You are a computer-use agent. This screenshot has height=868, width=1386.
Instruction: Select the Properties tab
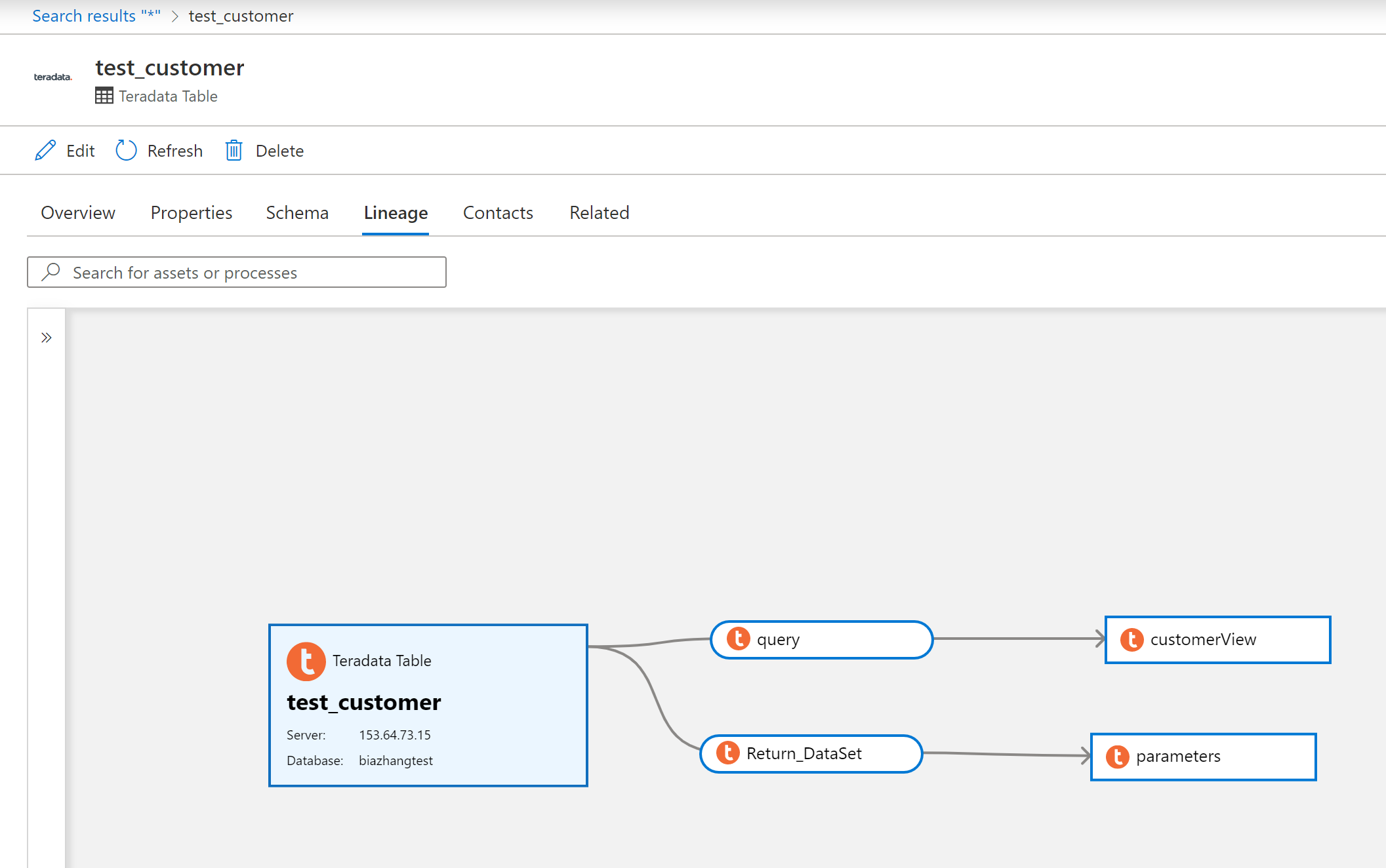(x=192, y=212)
